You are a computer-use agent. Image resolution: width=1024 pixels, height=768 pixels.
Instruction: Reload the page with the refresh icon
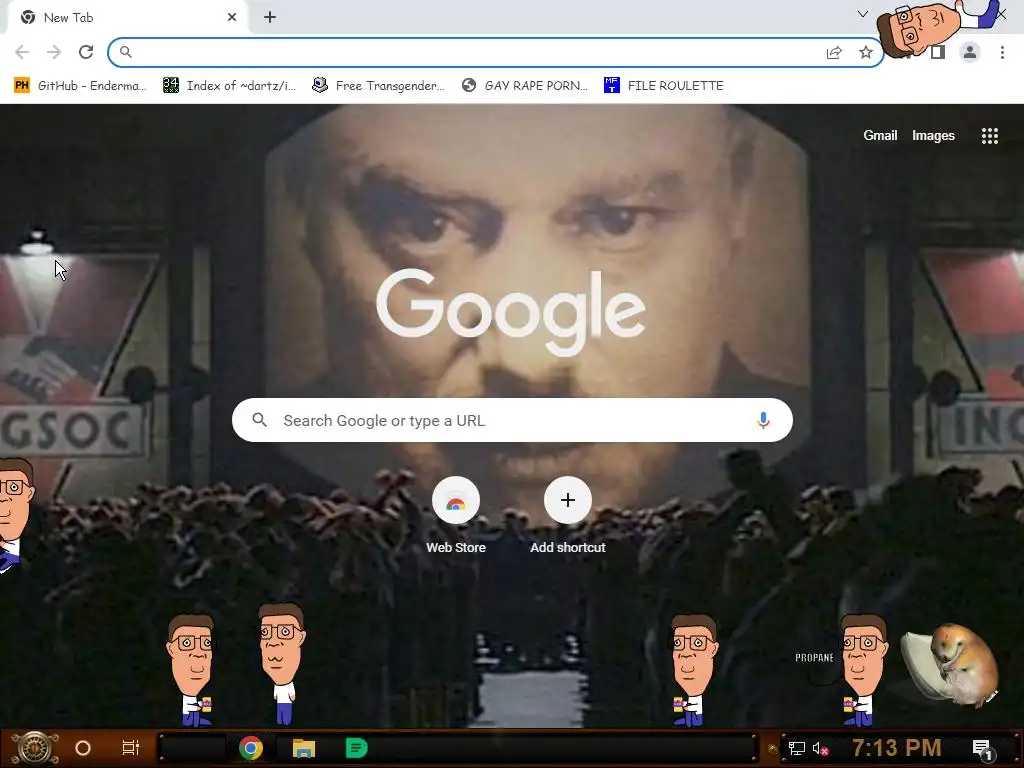[x=86, y=52]
